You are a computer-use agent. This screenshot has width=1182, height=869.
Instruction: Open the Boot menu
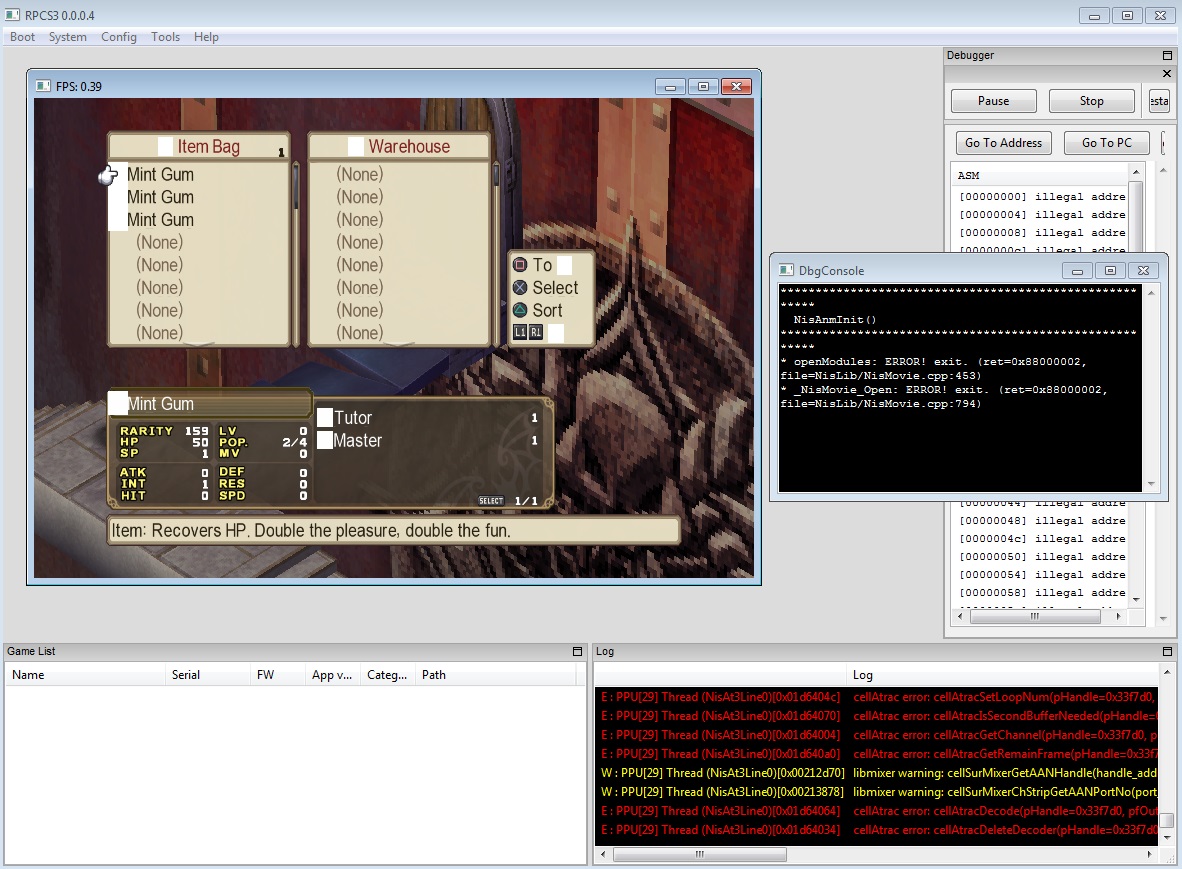(x=22, y=37)
